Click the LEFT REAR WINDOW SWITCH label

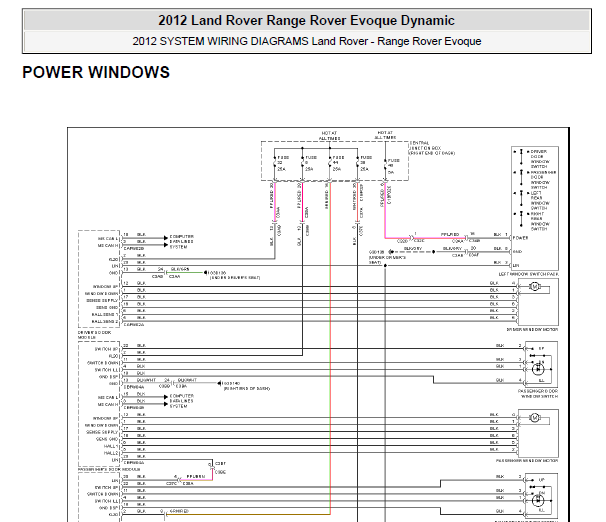point(540,200)
